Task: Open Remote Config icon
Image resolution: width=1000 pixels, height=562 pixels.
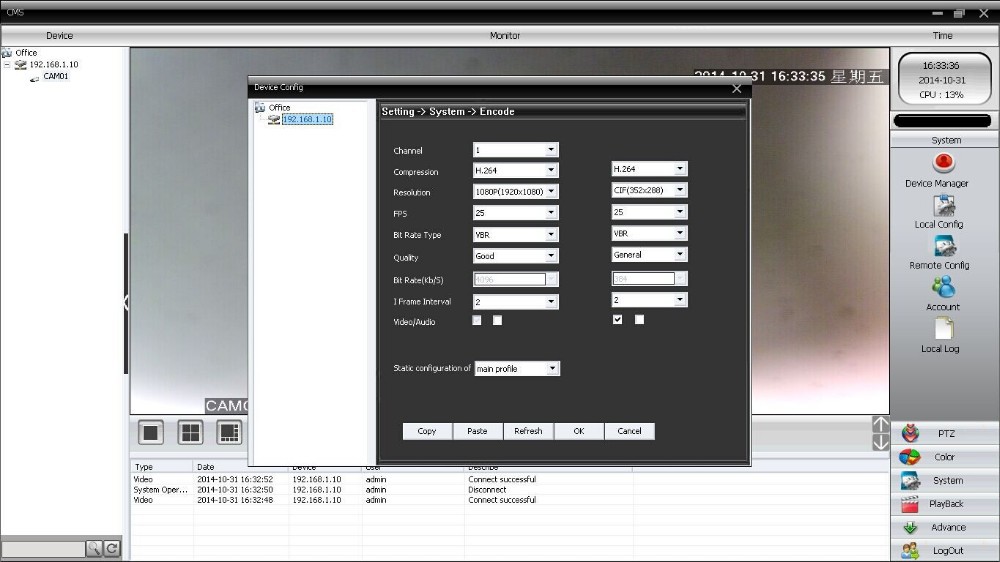Action: pos(942,247)
